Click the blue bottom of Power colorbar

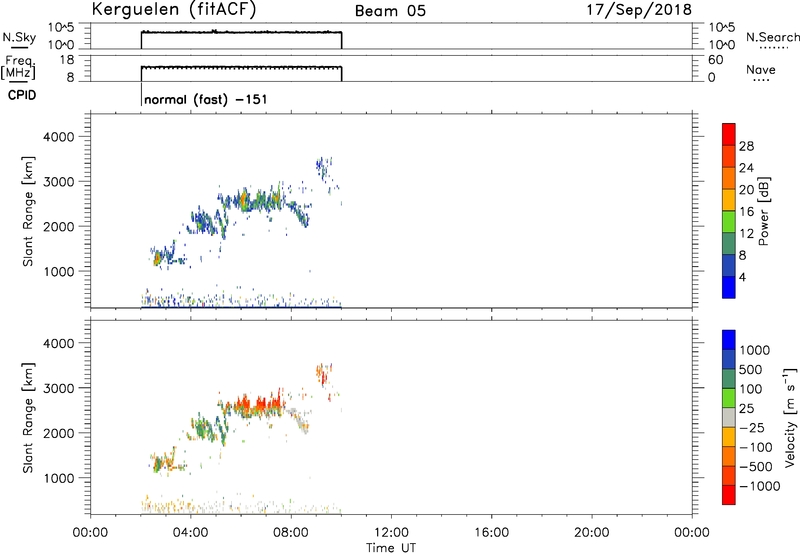pos(729,287)
